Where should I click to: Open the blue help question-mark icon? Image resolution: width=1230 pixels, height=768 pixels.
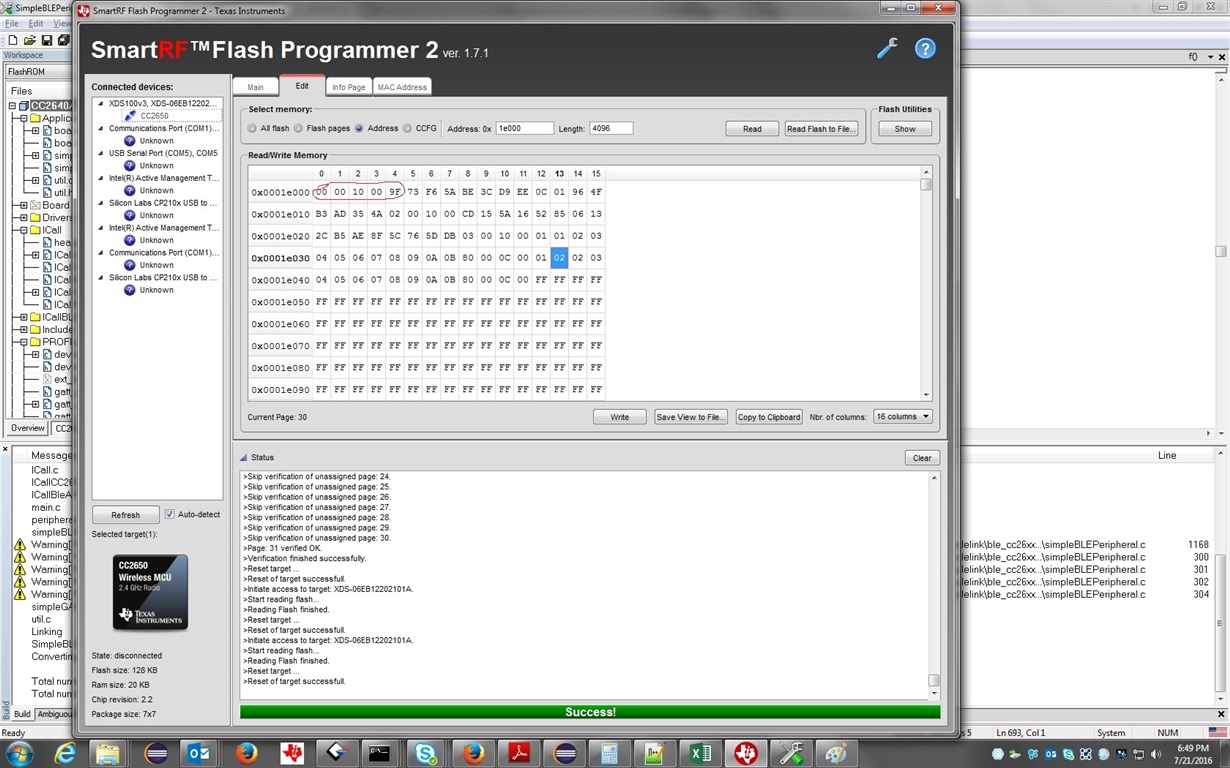[925, 48]
